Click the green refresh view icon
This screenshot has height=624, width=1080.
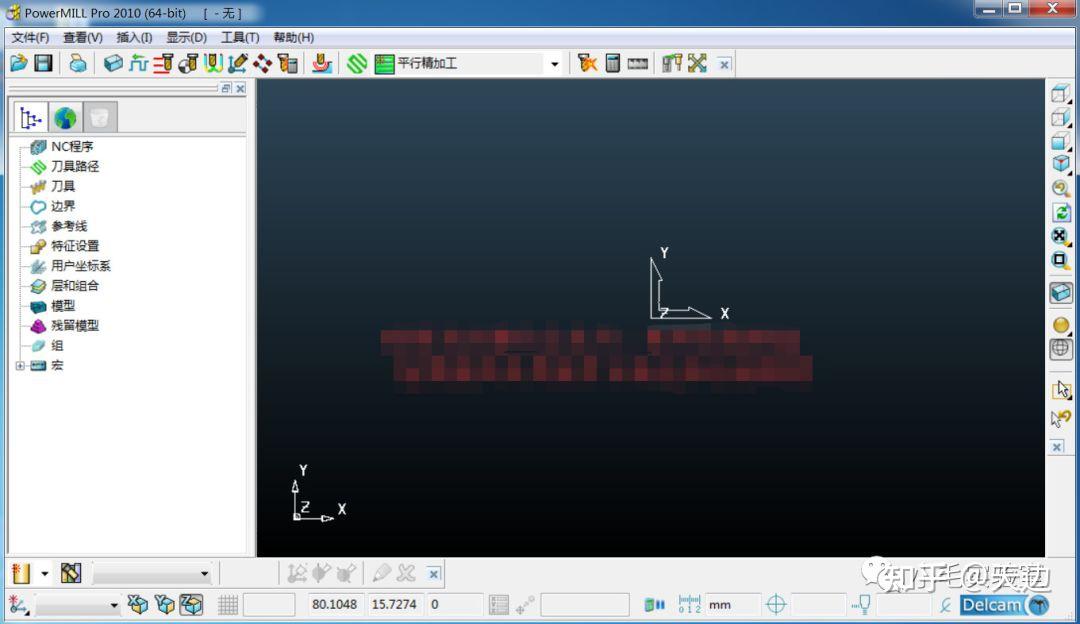(1060, 212)
